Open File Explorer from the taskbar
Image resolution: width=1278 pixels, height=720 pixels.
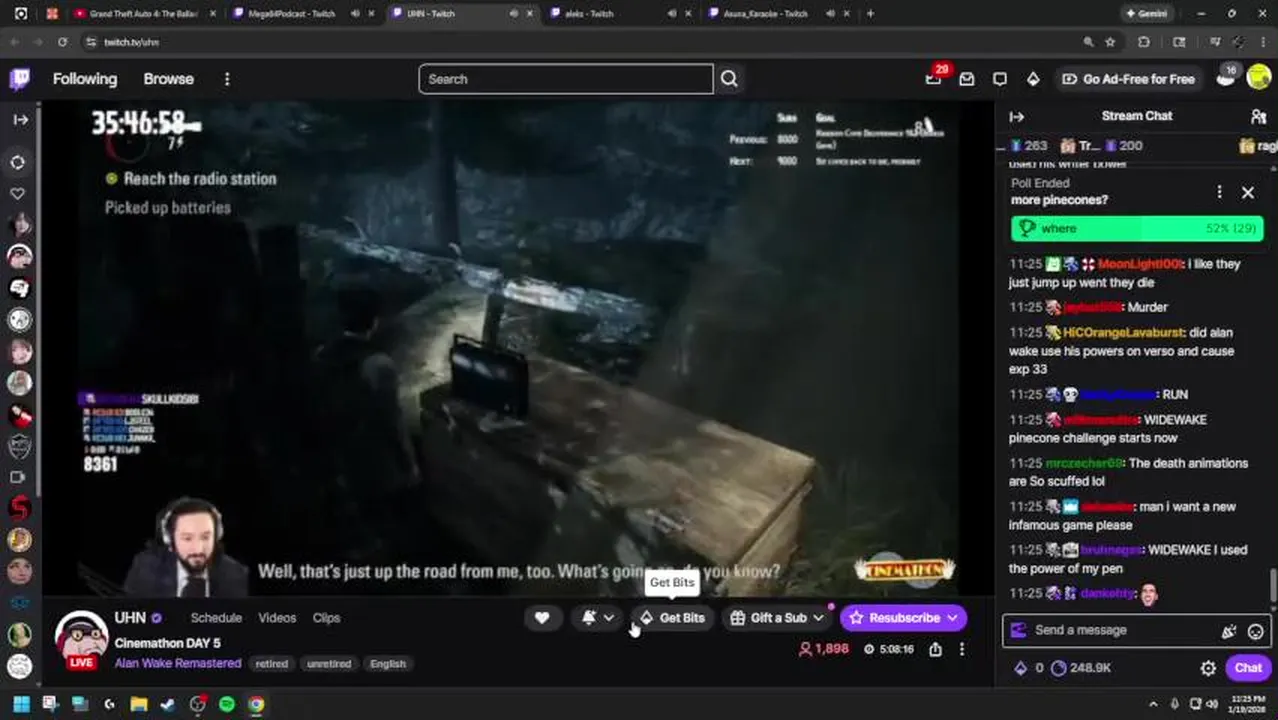(x=139, y=704)
